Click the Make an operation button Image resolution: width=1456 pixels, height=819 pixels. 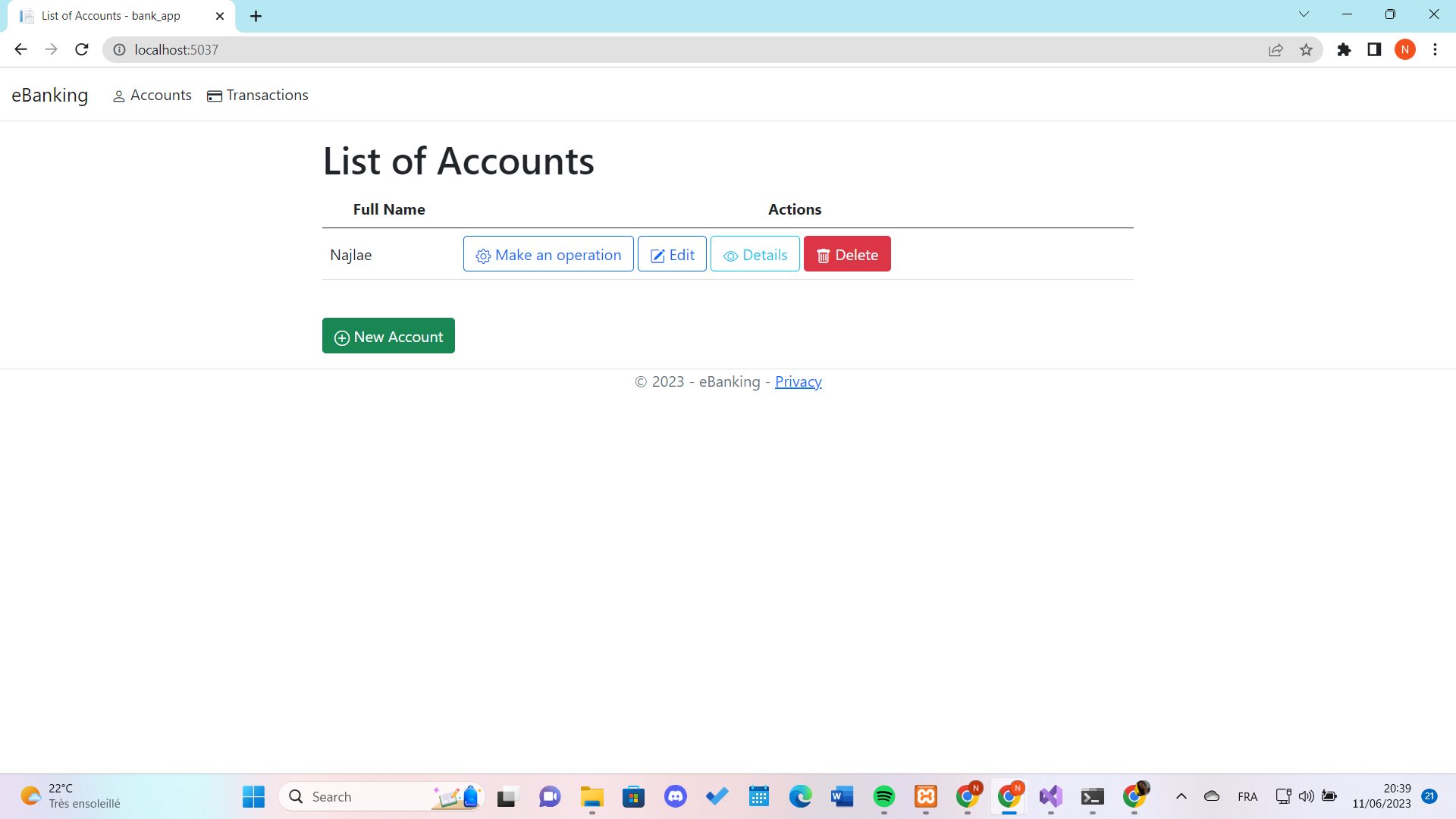pyautogui.click(x=548, y=255)
